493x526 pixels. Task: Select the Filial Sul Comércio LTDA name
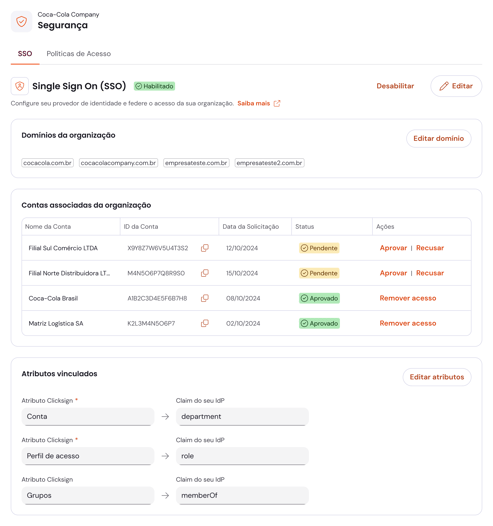click(63, 248)
